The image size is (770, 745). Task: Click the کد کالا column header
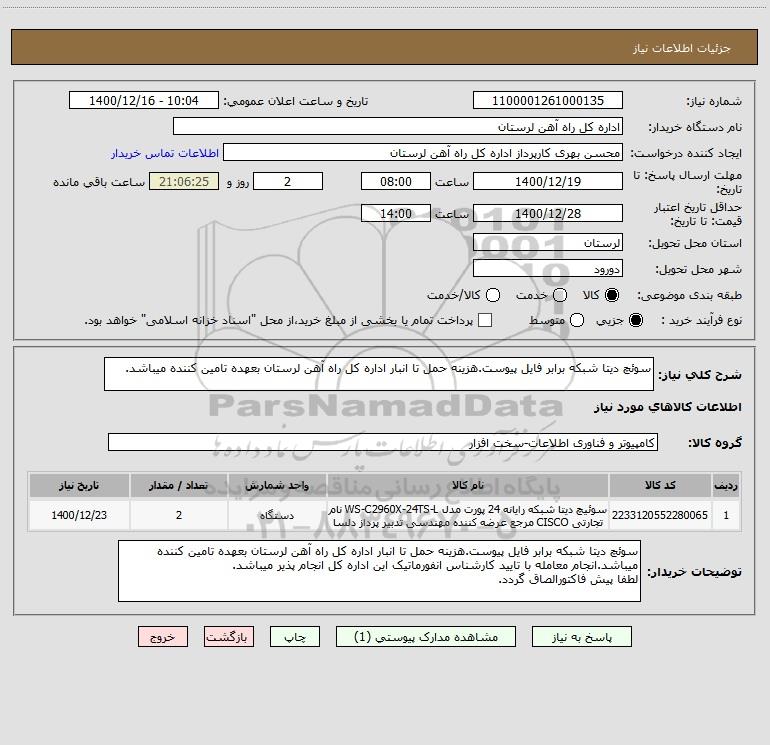660,485
